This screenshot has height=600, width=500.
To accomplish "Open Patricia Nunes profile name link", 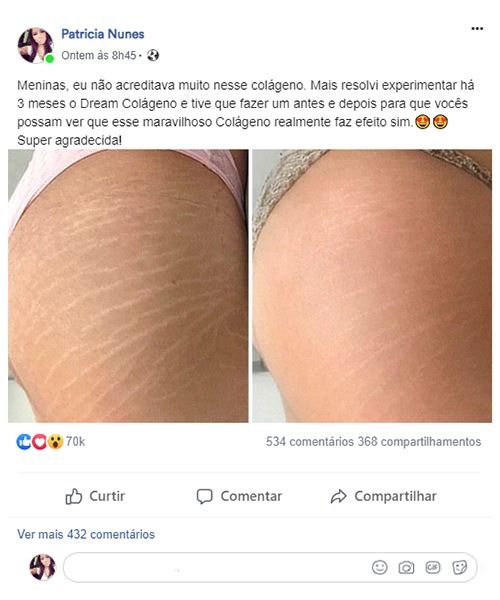I will [x=103, y=34].
